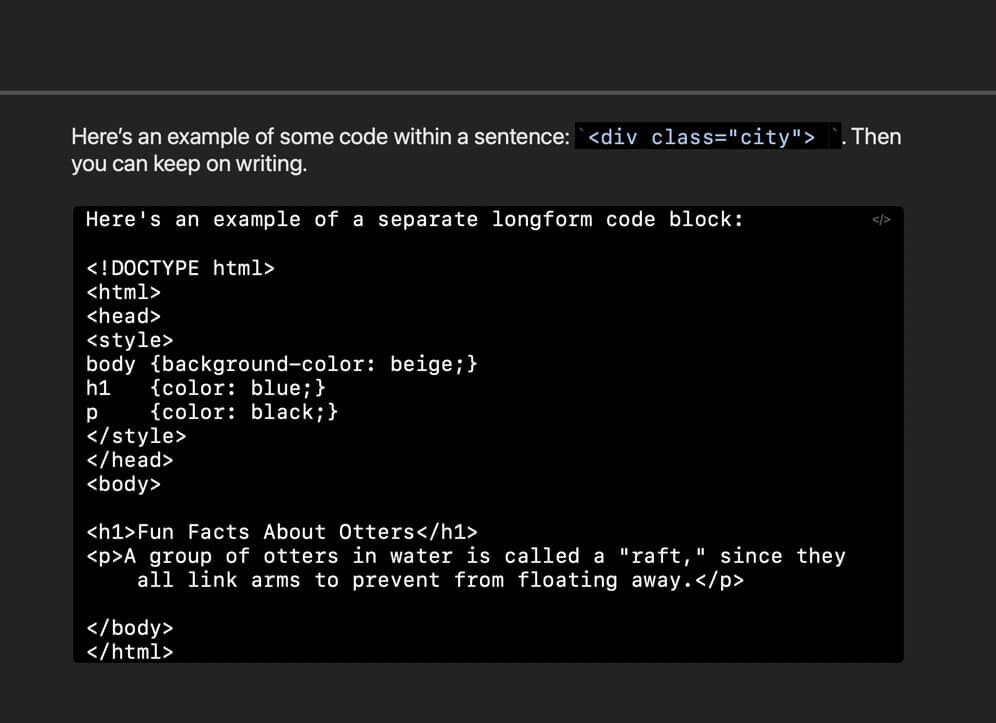Click the "all link arms" continuation line
Screen dimensions: 996x723
point(440,580)
